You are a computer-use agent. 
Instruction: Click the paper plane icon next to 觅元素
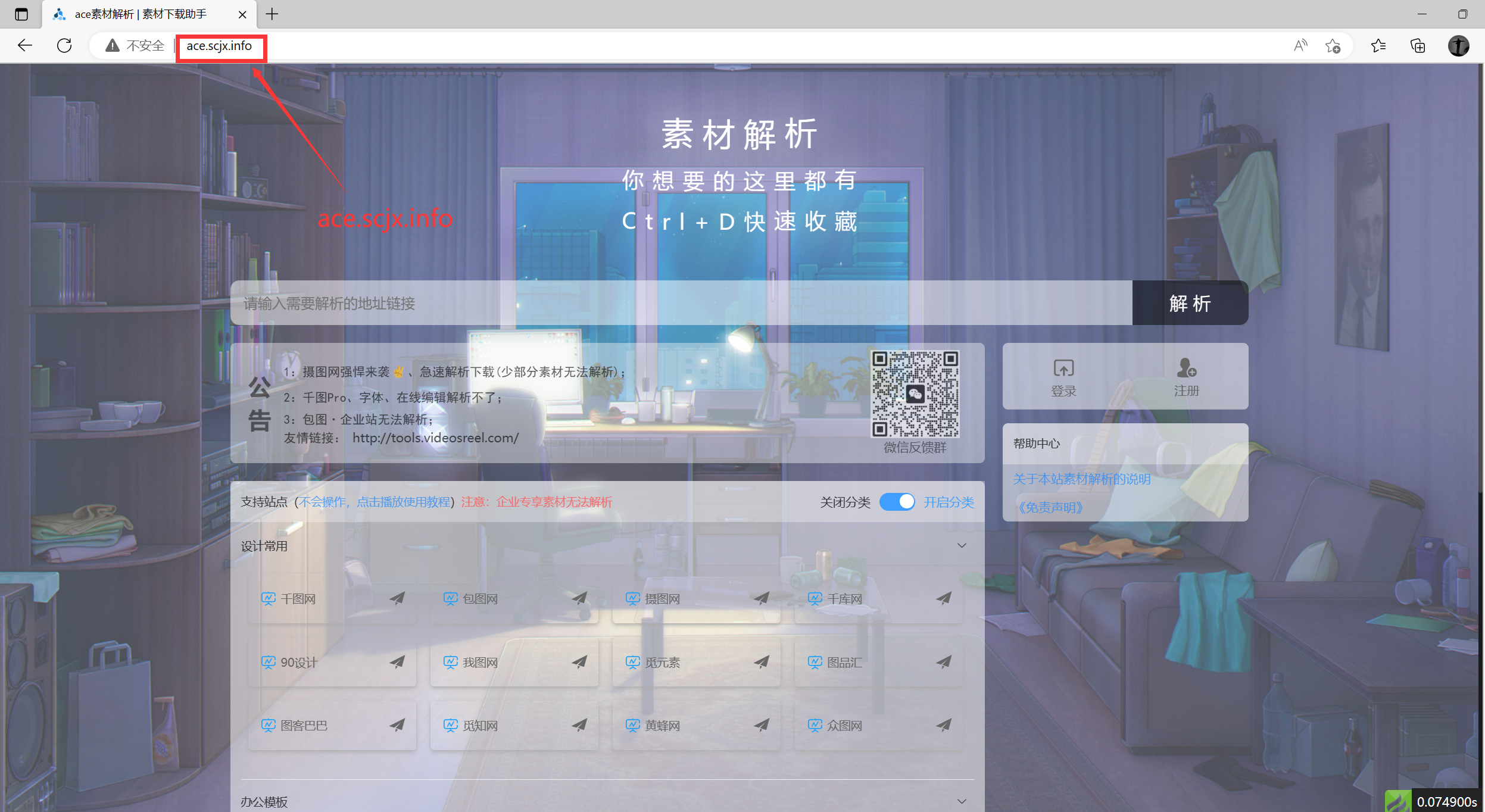click(762, 662)
